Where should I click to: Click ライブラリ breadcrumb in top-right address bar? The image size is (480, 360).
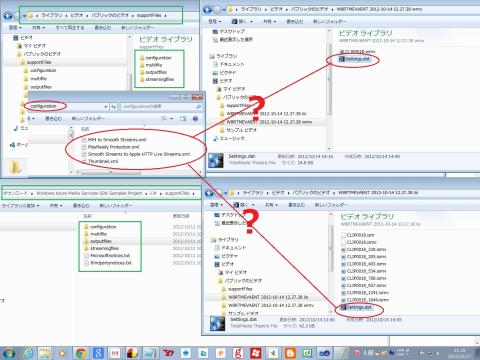point(251,9)
